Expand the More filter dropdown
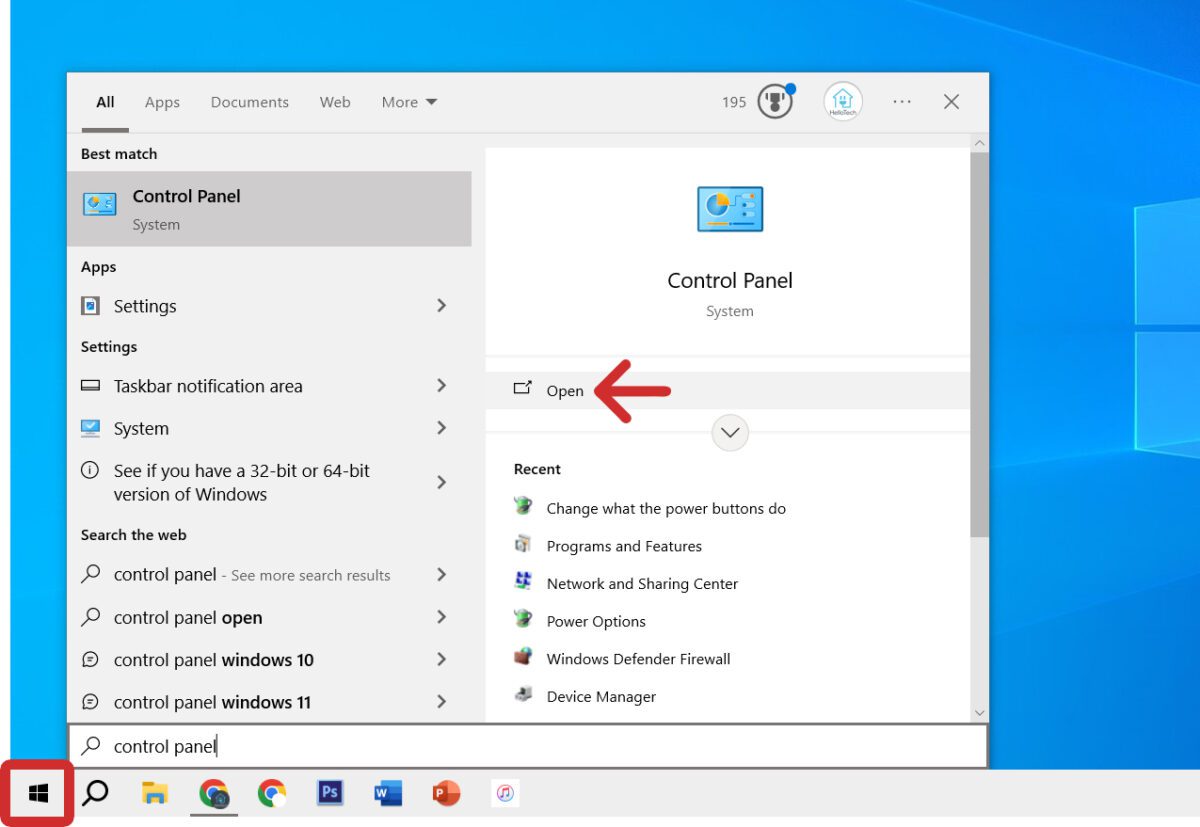Screen dimensions: 1200x827 (x=409, y=102)
